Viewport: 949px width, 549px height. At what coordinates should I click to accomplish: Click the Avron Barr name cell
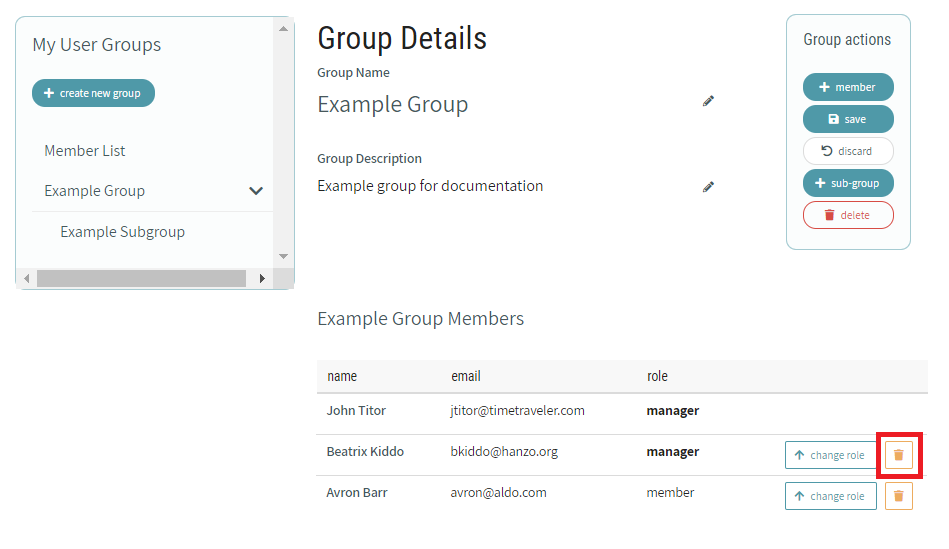[x=356, y=493]
